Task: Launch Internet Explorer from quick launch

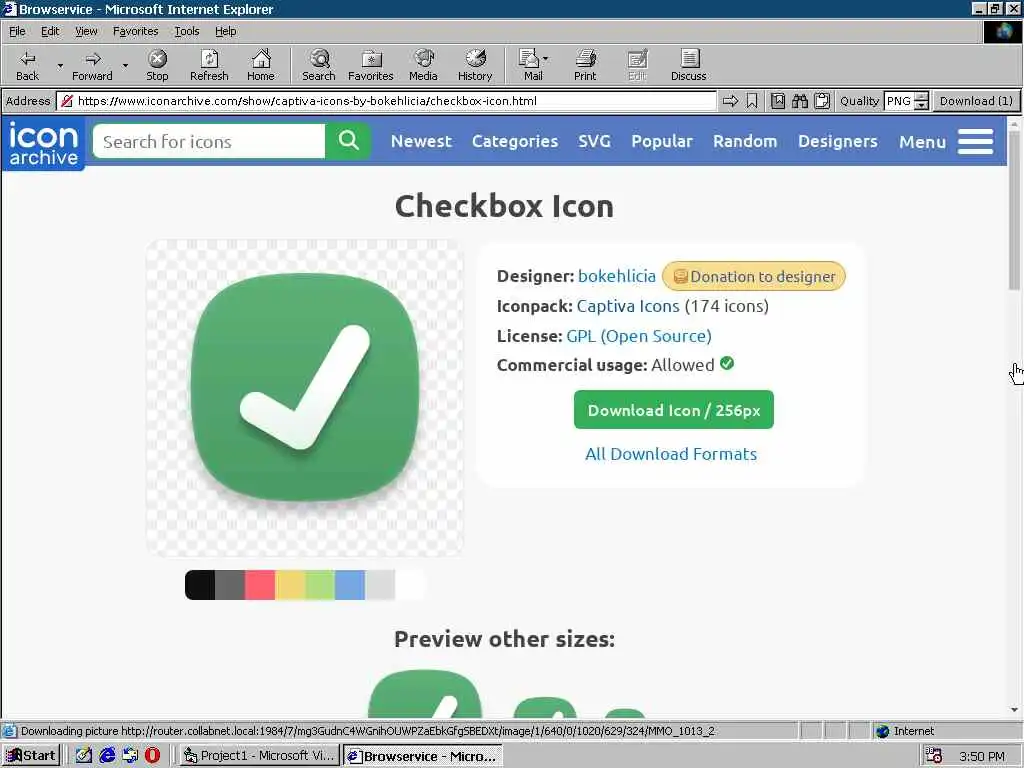Action: (x=107, y=756)
